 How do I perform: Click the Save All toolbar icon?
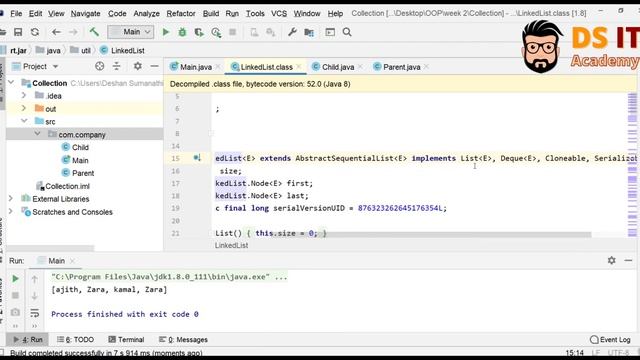(18, 32)
